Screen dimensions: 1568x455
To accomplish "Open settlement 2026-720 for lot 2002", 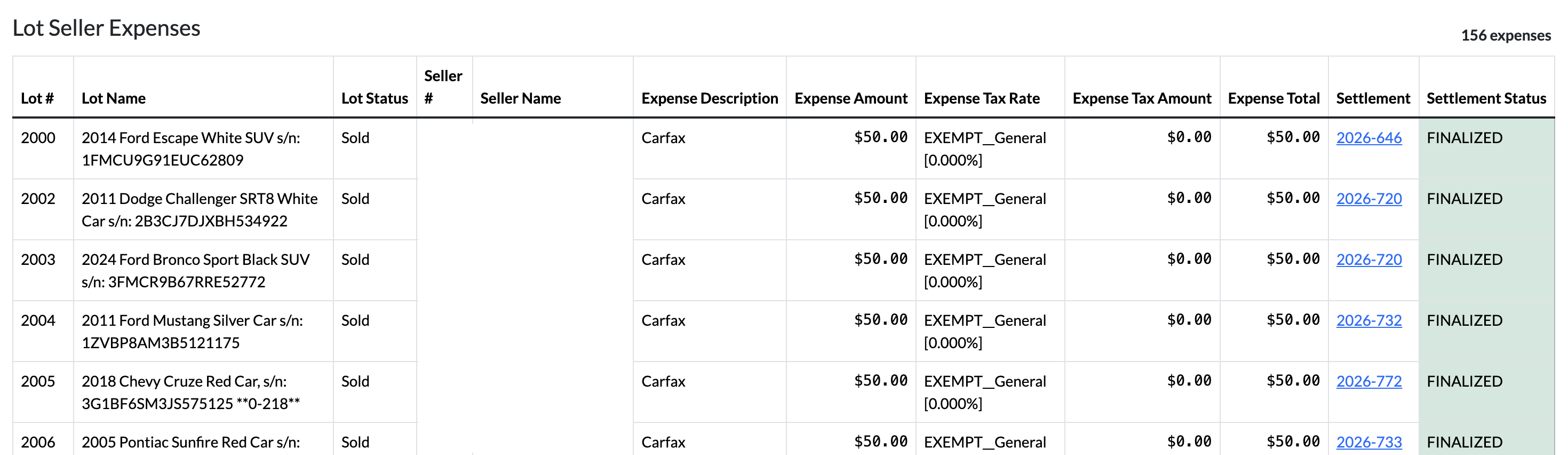I will pyautogui.click(x=1368, y=199).
